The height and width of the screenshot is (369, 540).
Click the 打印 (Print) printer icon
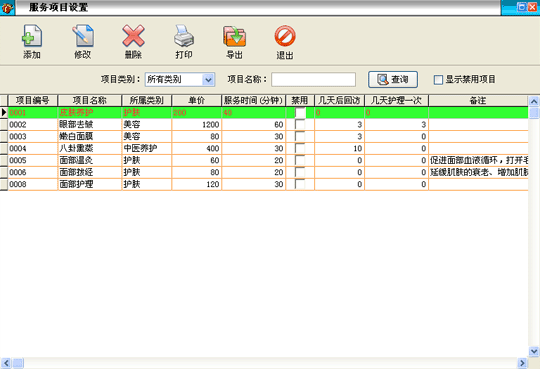pyautogui.click(x=184, y=35)
